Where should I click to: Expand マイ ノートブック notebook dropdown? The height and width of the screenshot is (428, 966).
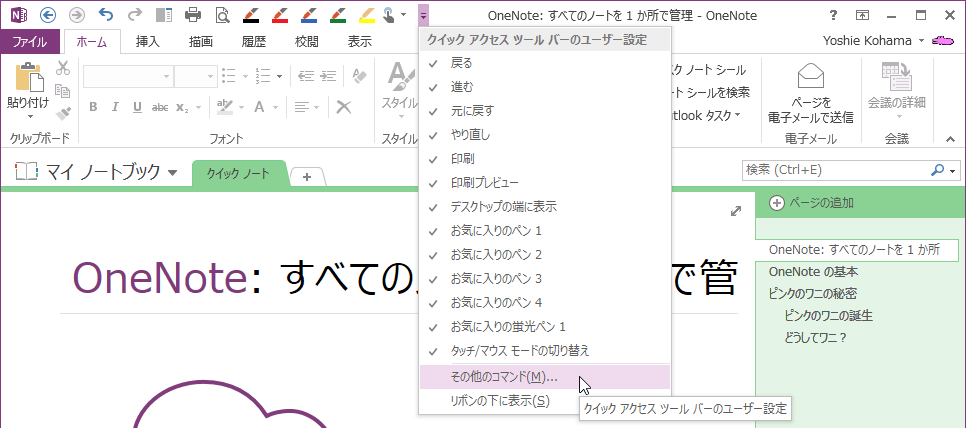click(x=172, y=172)
